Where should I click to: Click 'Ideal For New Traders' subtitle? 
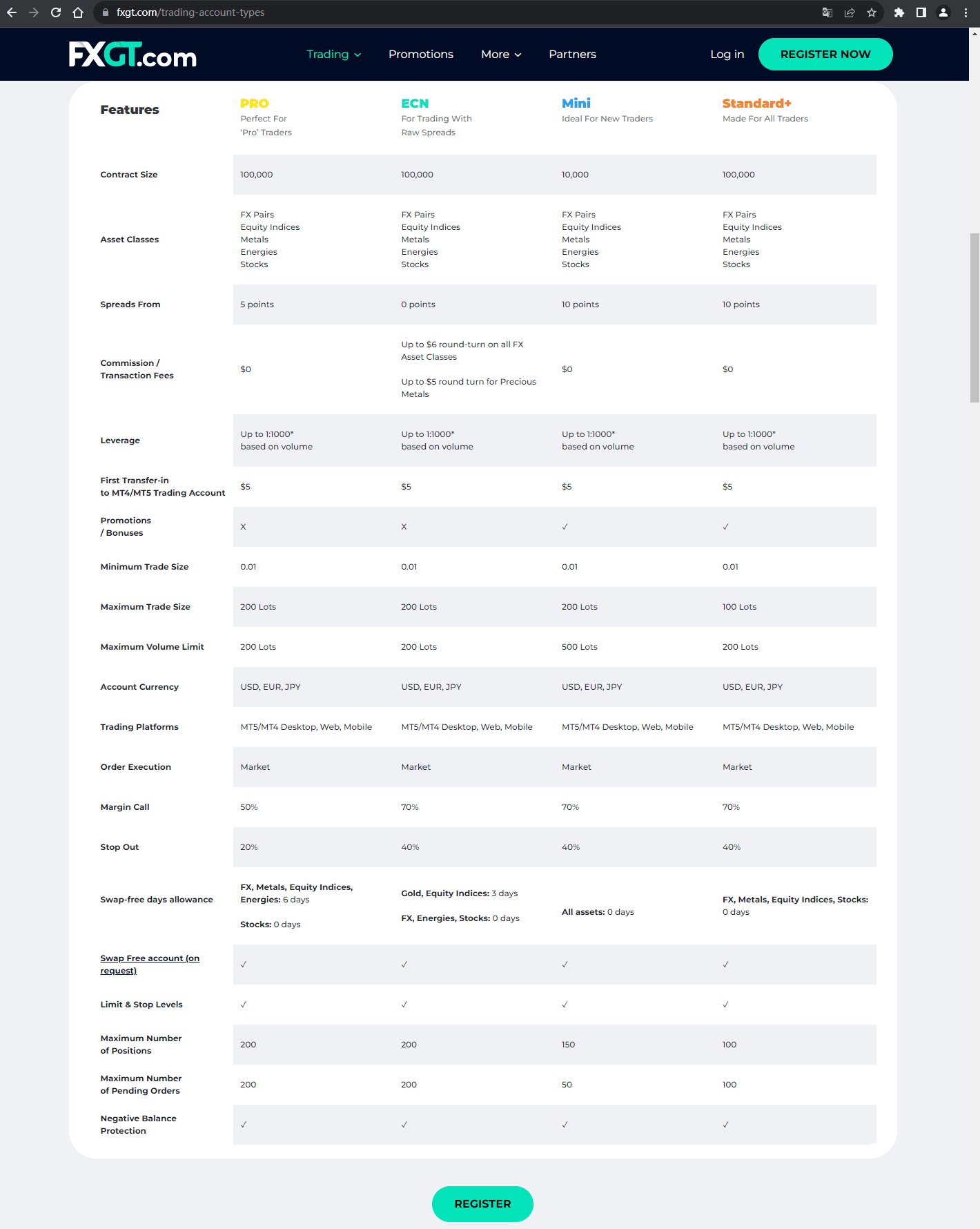[x=607, y=119]
